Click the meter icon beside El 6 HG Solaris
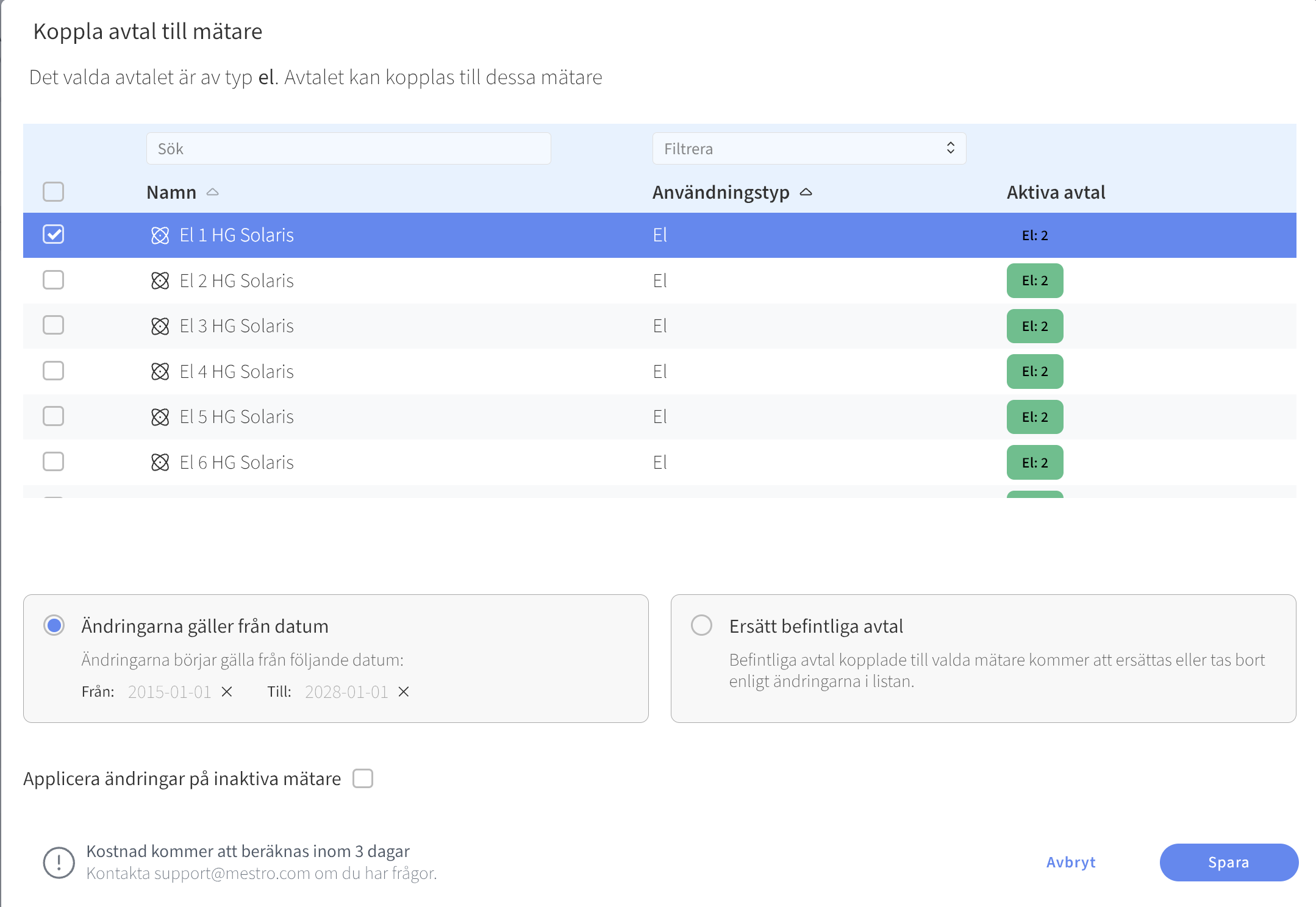This screenshot has height=907, width=1316. tap(160, 463)
